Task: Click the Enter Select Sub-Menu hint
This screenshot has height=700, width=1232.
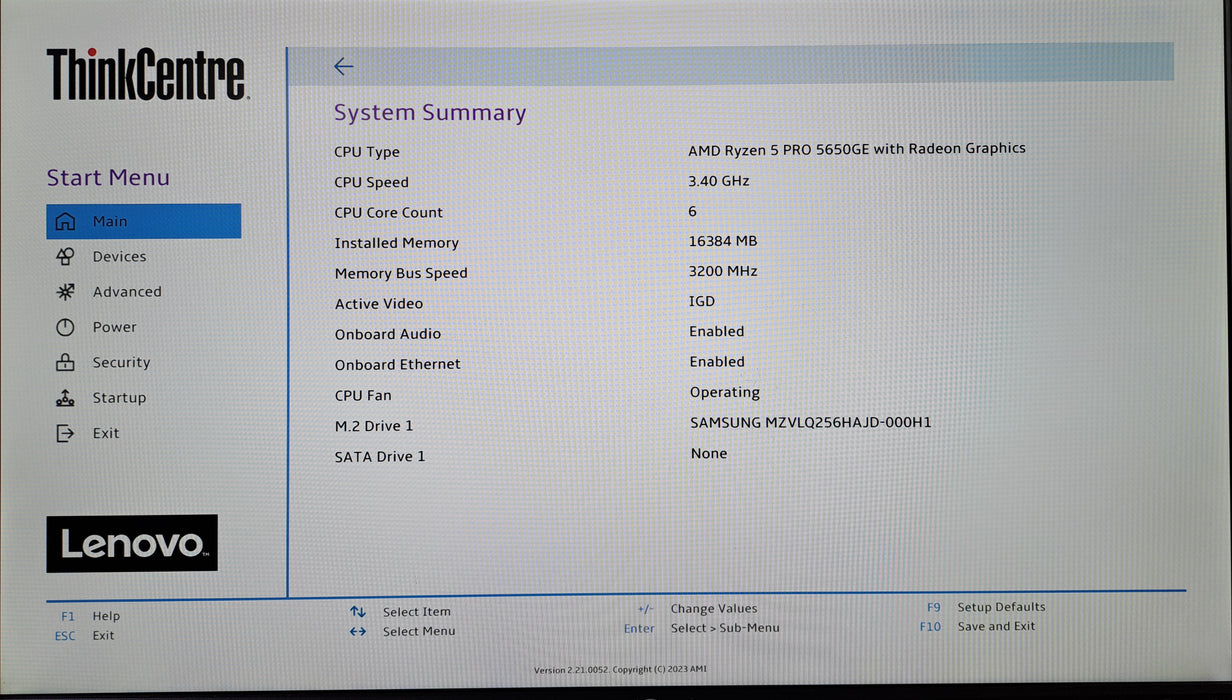Action: 701,628
